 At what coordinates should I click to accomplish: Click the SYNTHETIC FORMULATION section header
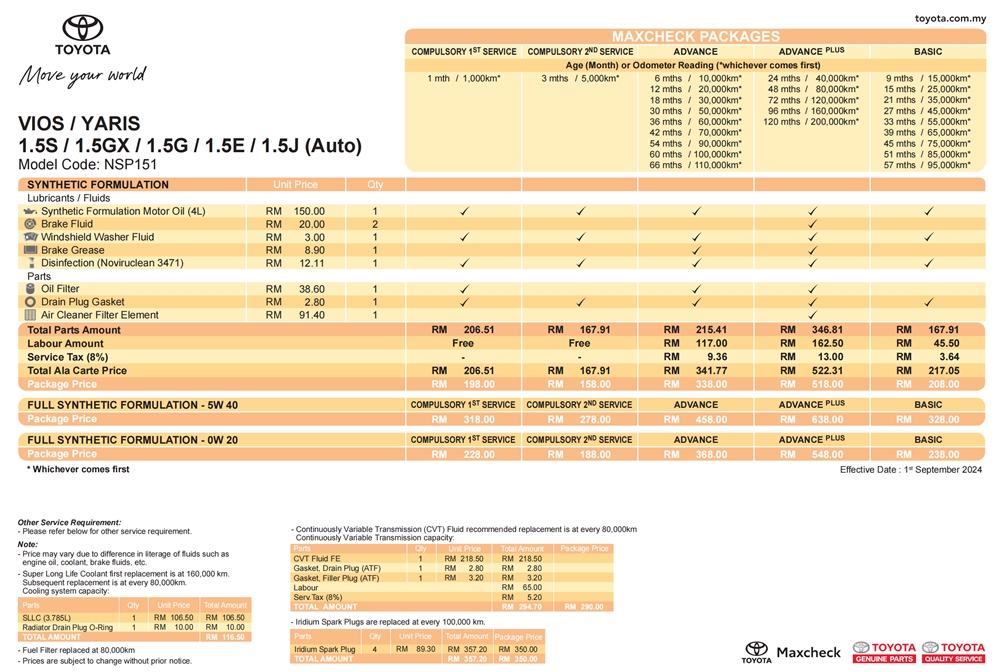98,184
